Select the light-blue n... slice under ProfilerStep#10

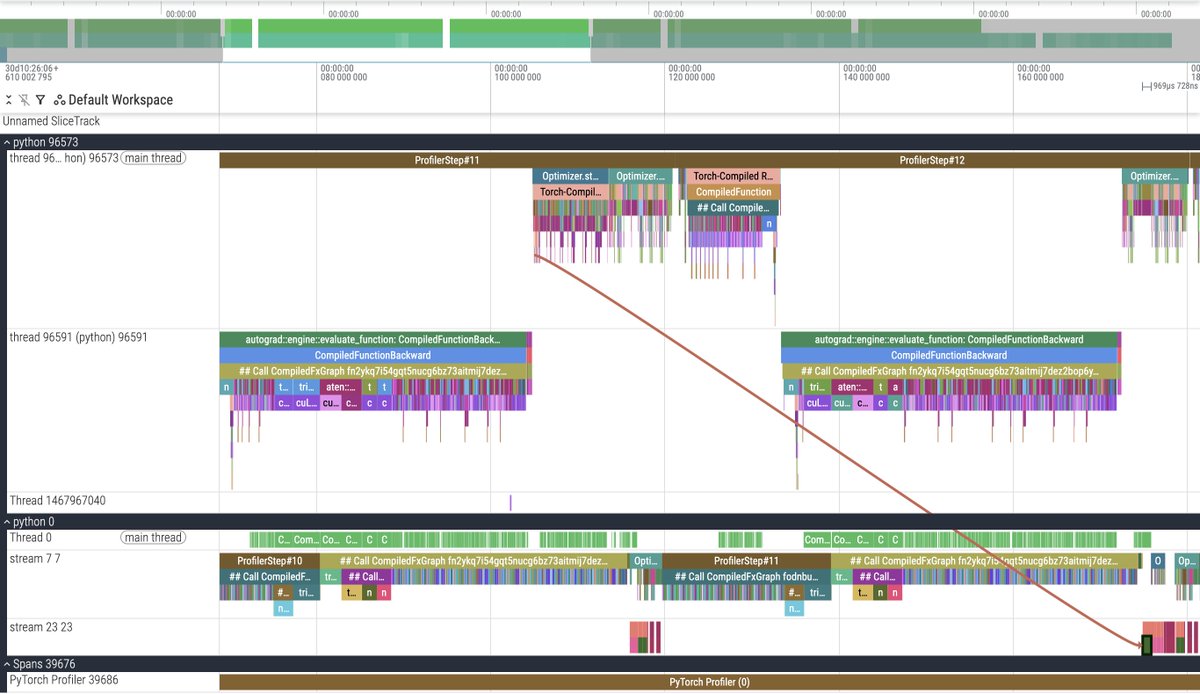[x=283, y=608]
